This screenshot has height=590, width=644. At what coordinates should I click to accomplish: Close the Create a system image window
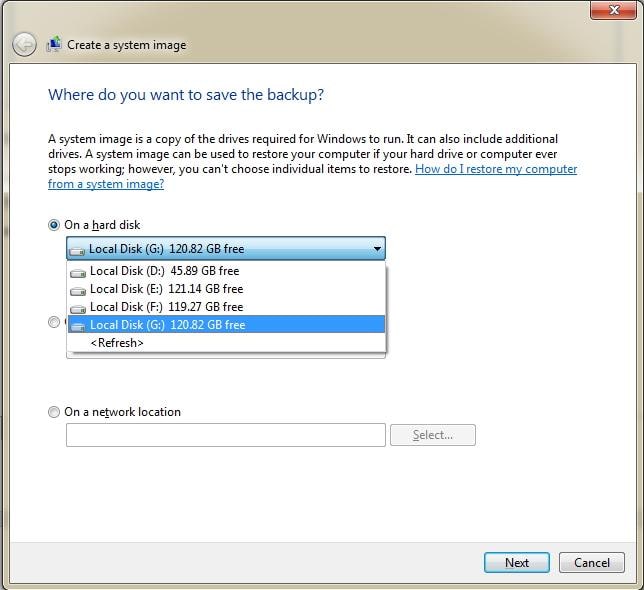(x=613, y=10)
